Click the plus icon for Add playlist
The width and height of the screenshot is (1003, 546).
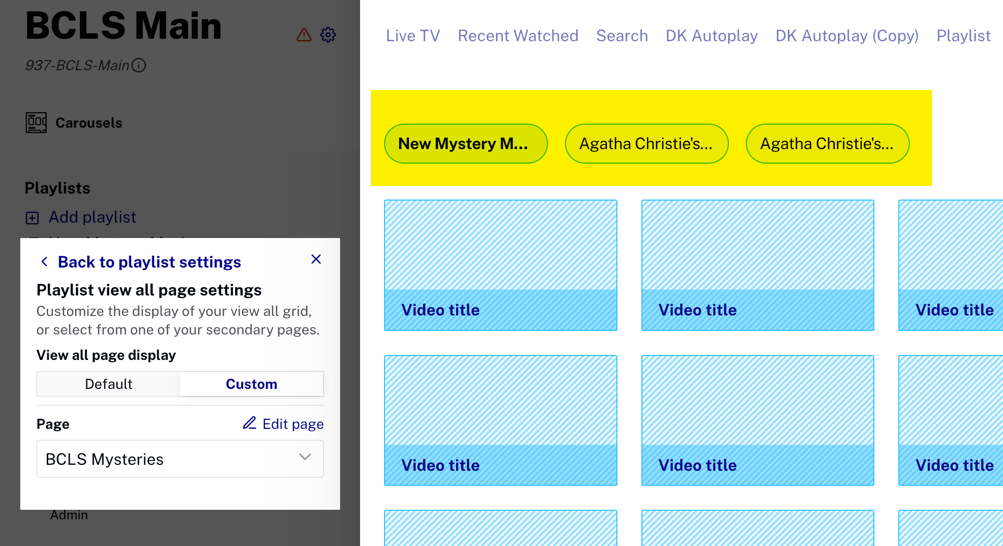pos(32,218)
